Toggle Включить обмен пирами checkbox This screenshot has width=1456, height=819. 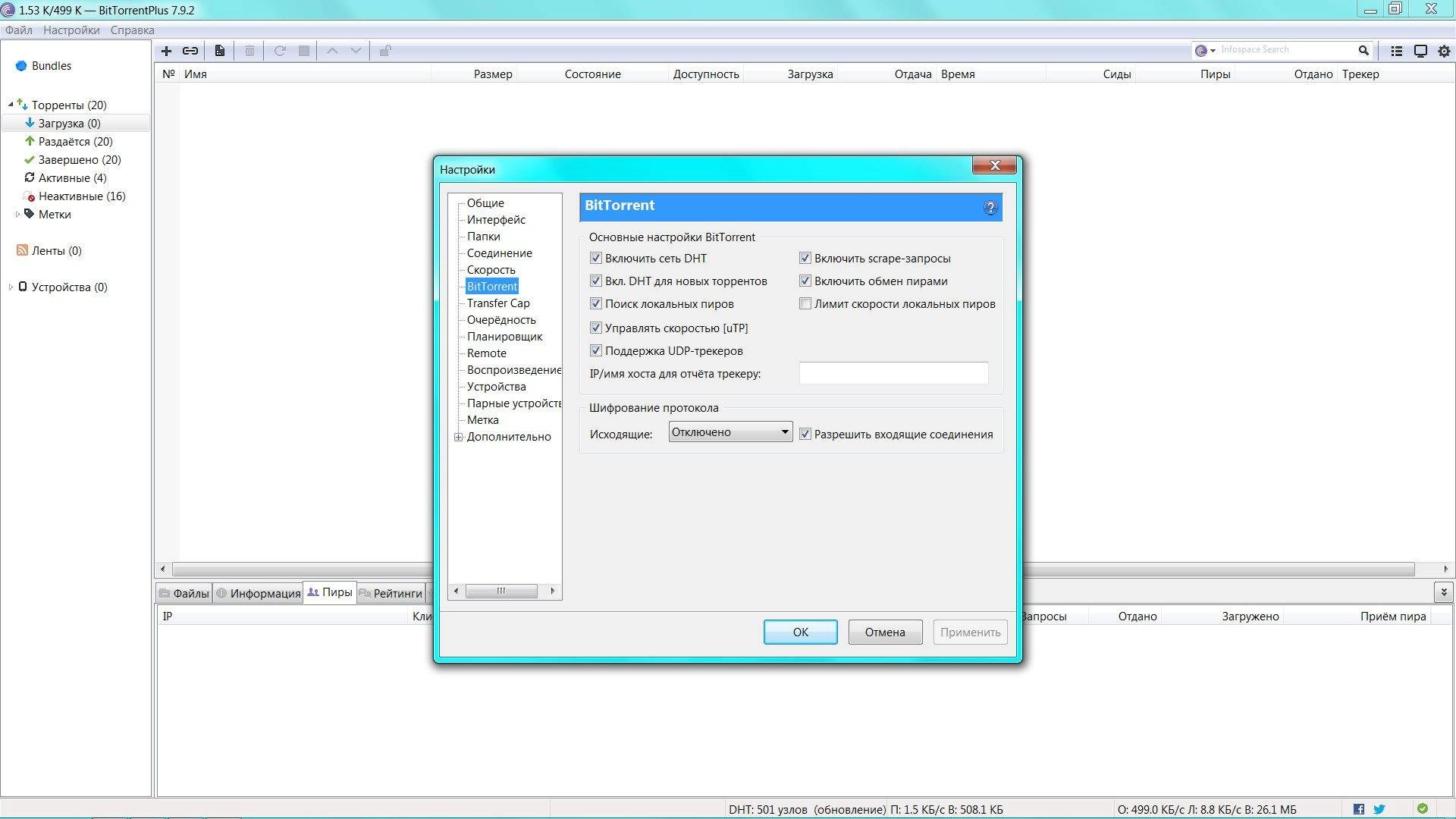[x=805, y=281]
